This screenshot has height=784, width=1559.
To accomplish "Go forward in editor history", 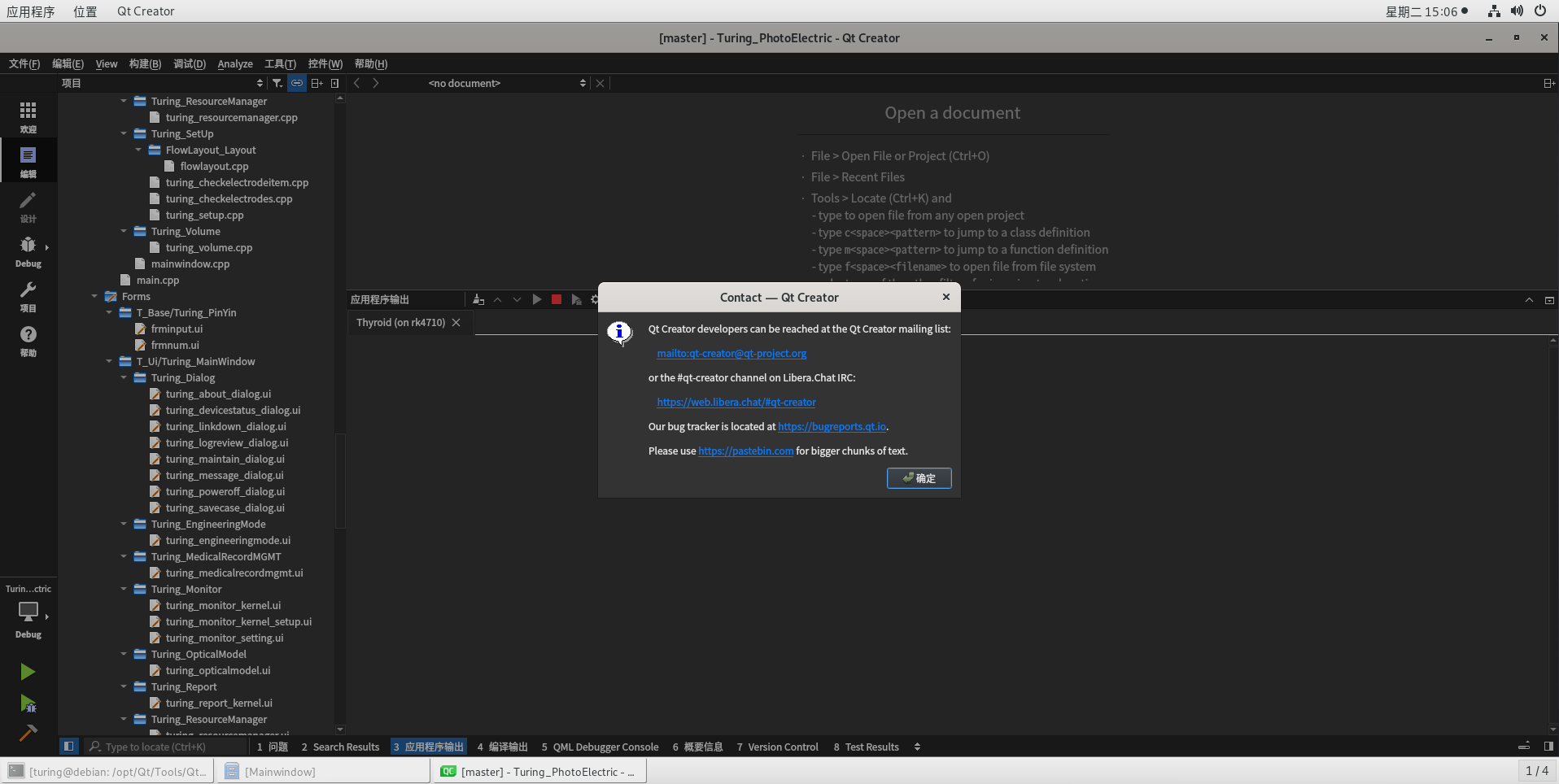I will tap(375, 83).
